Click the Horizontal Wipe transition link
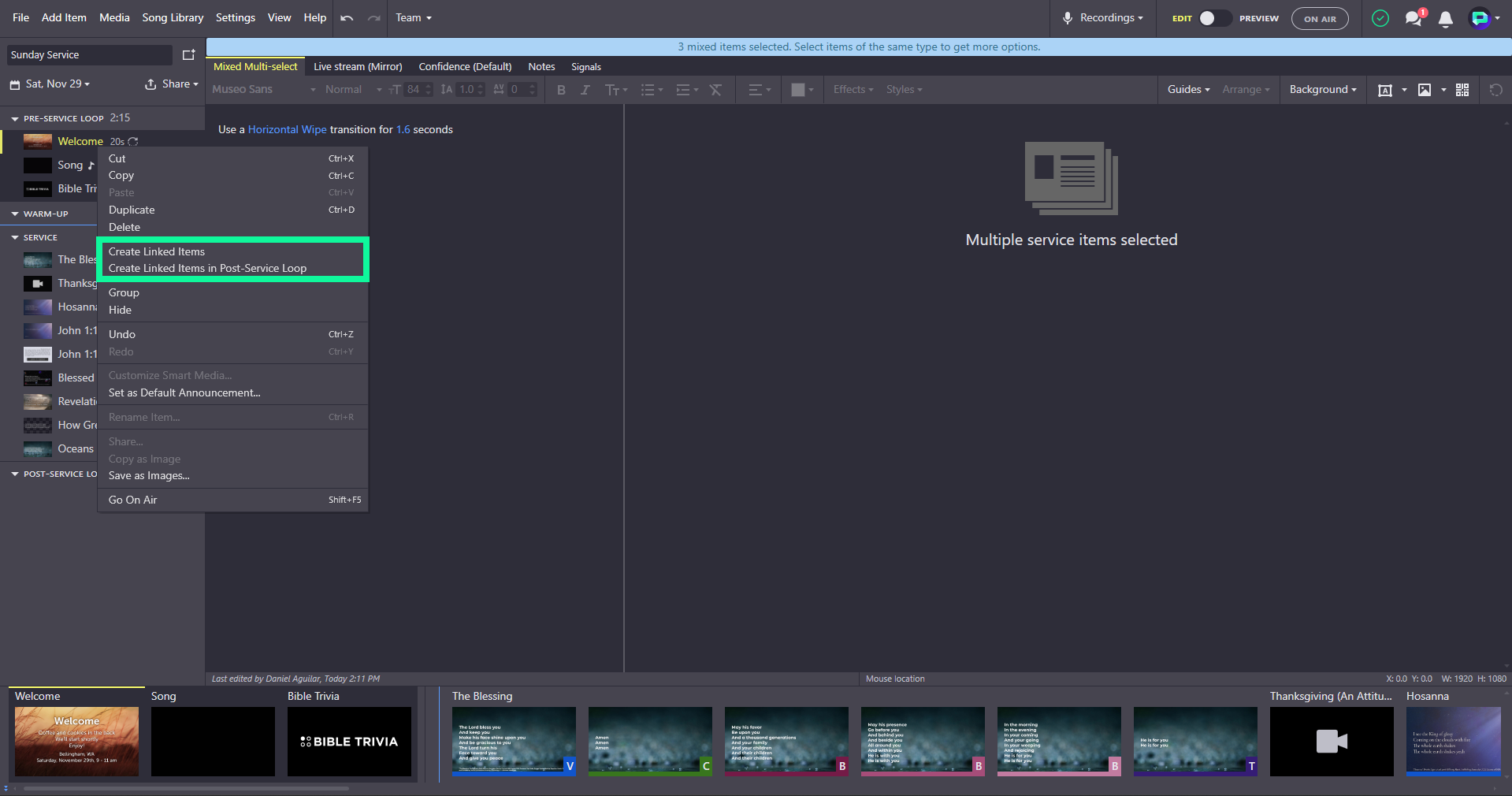Viewport: 1512px width, 796px height. [x=287, y=130]
